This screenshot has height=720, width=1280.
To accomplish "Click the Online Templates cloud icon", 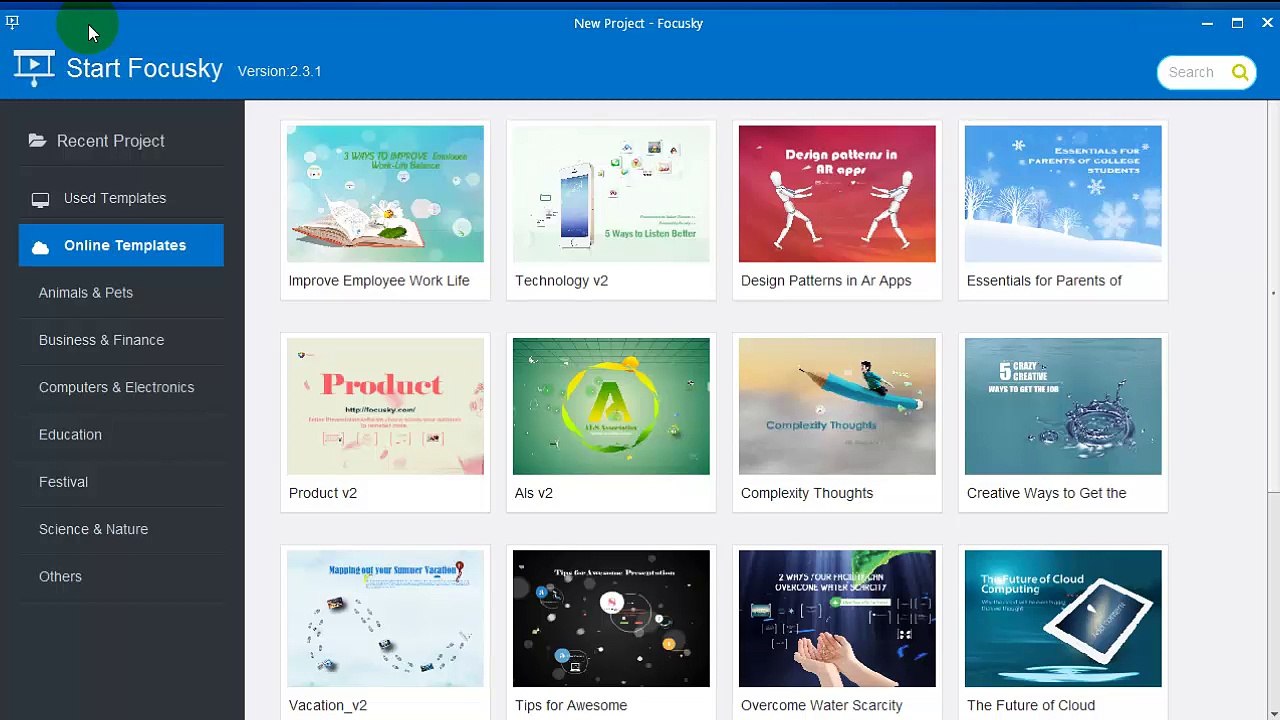I will pyautogui.click(x=40, y=247).
